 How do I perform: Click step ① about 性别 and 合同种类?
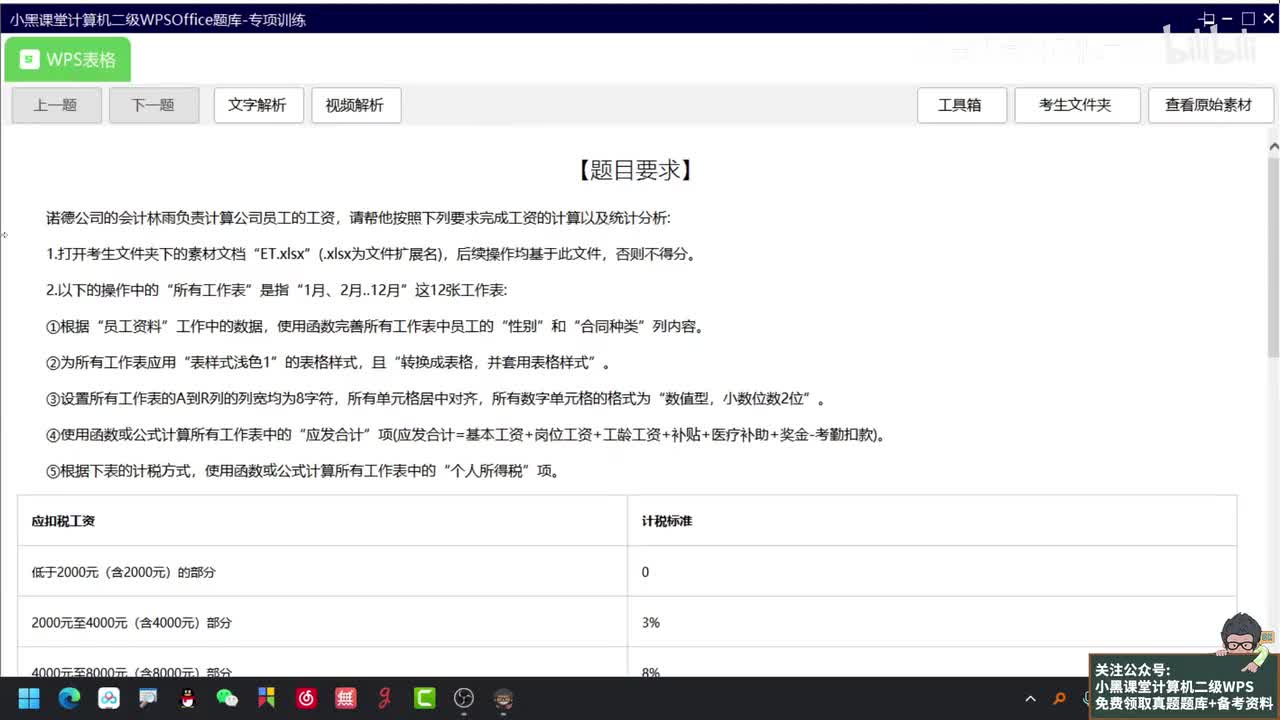pyautogui.click(x=375, y=326)
